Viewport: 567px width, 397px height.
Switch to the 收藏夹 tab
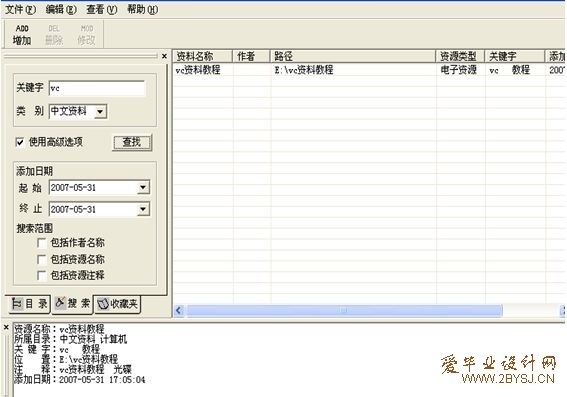click(x=117, y=304)
